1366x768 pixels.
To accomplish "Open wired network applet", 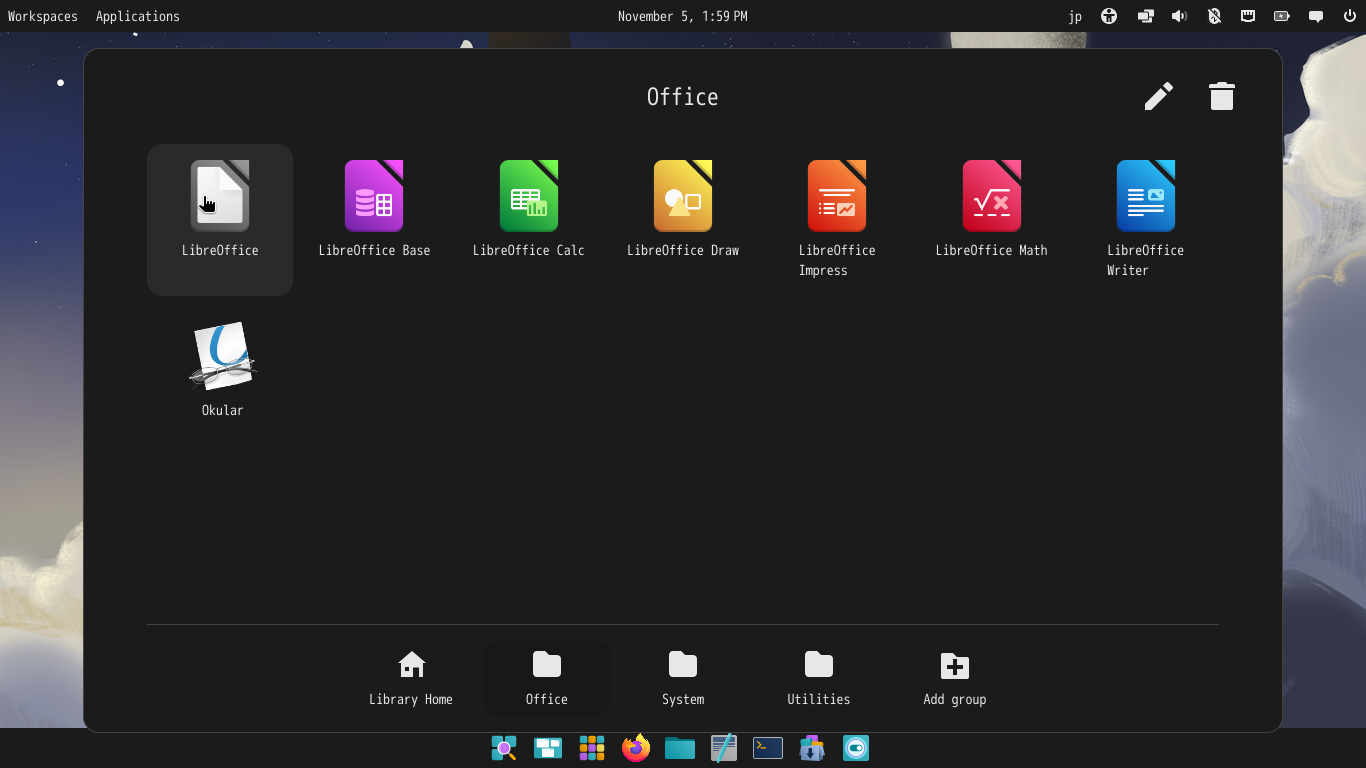I will (x=1248, y=16).
